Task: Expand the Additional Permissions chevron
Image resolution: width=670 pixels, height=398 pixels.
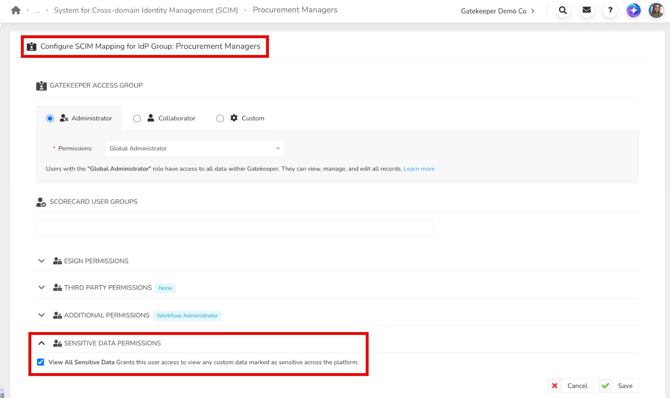Action: coord(41,315)
